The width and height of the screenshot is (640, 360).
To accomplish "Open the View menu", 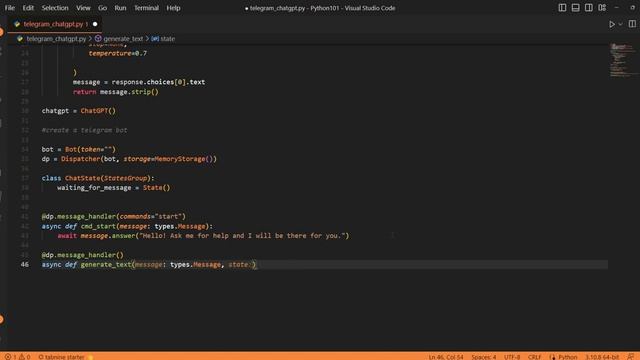I will coord(83,8).
